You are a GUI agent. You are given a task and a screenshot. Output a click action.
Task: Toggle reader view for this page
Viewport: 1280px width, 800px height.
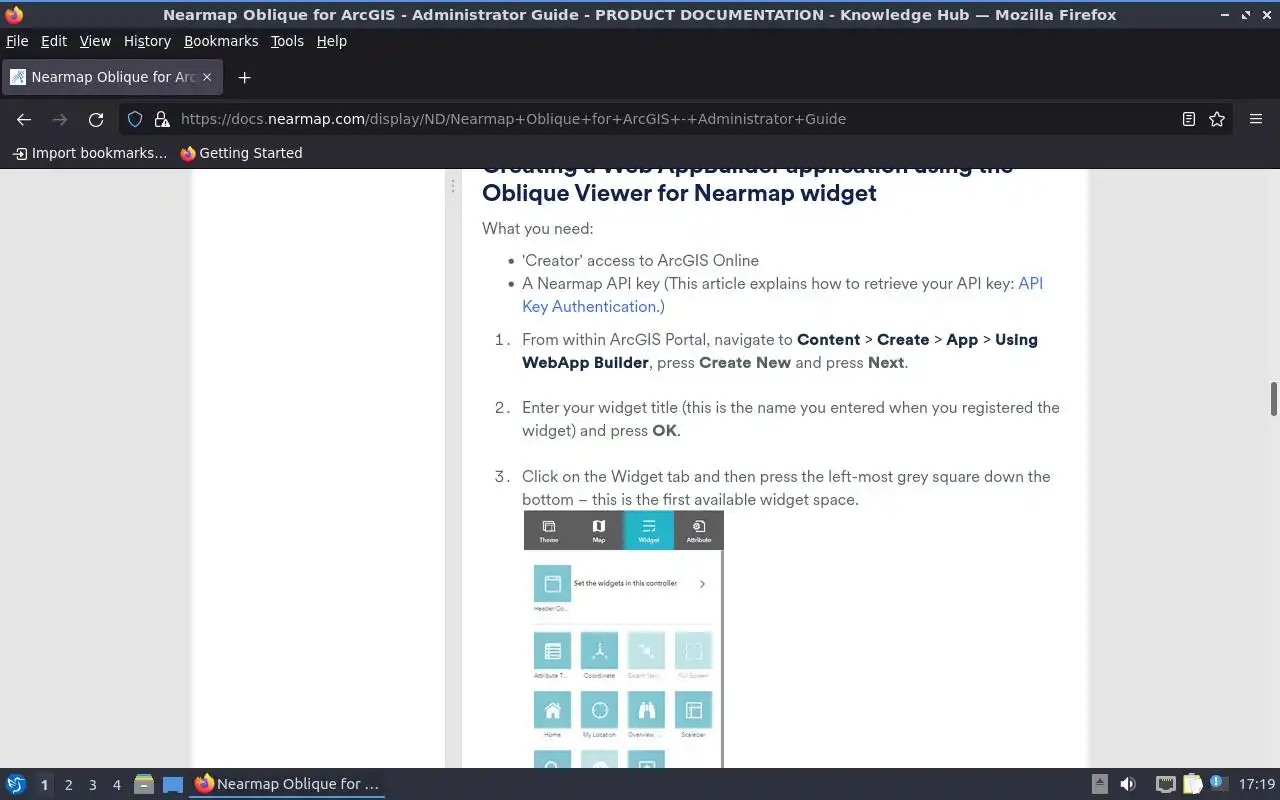1189,119
